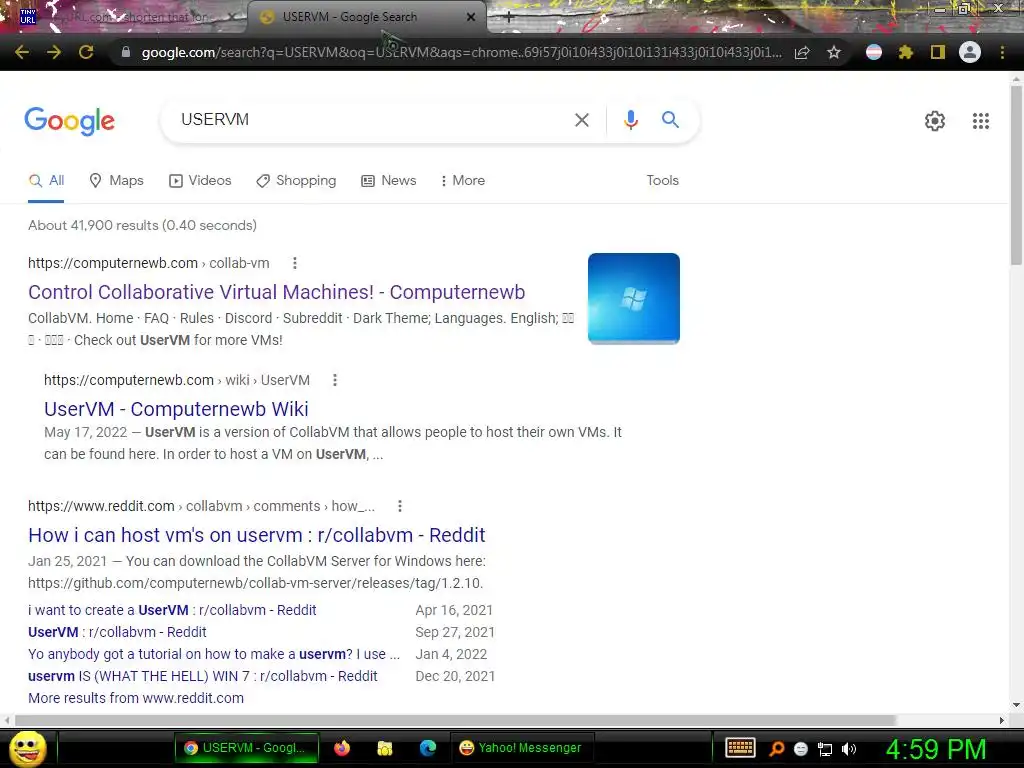The height and width of the screenshot is (768, 1024).
Task: Click the Google logo
Action: (69, 121)
